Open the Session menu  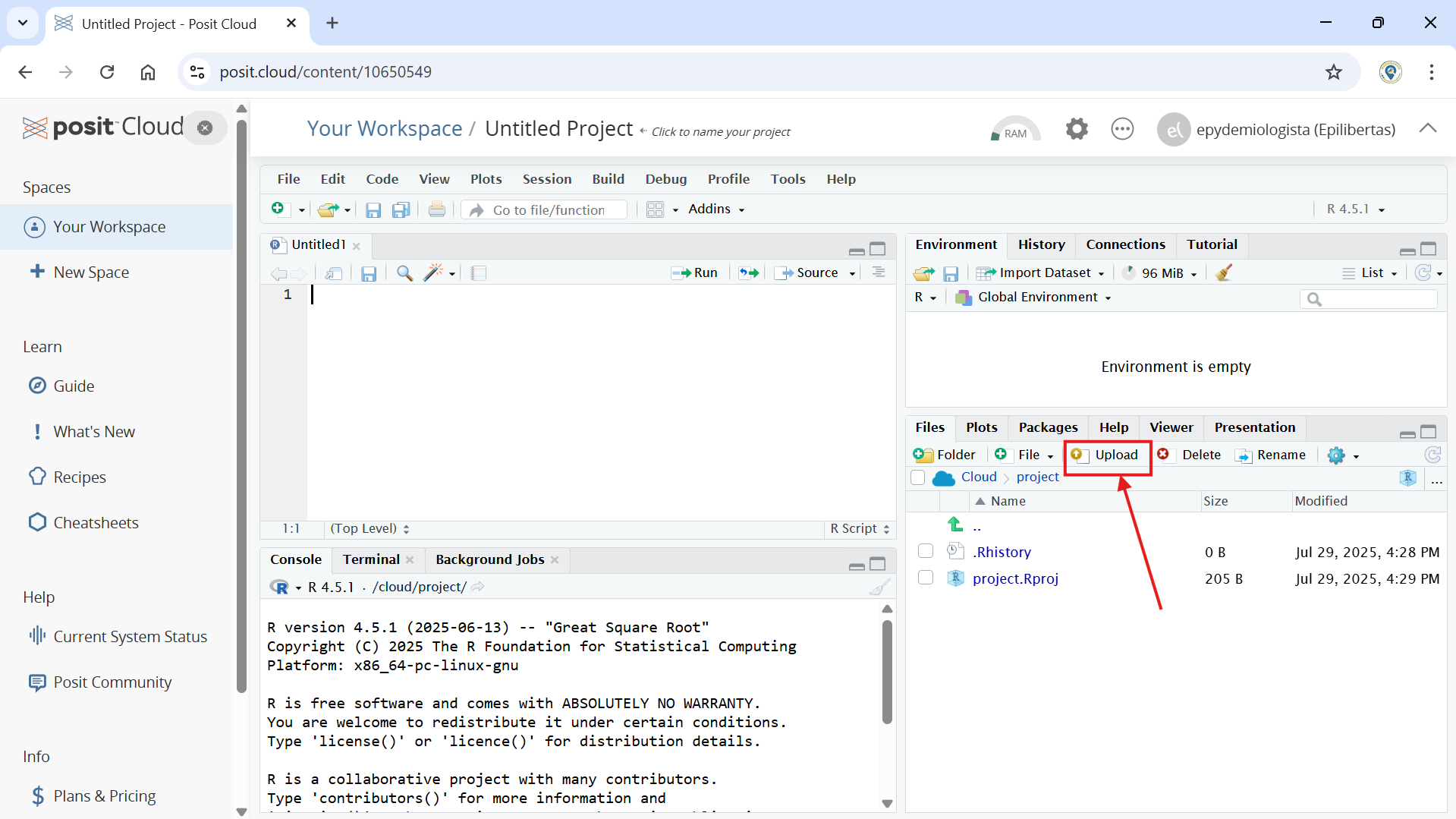pos(546,179)
